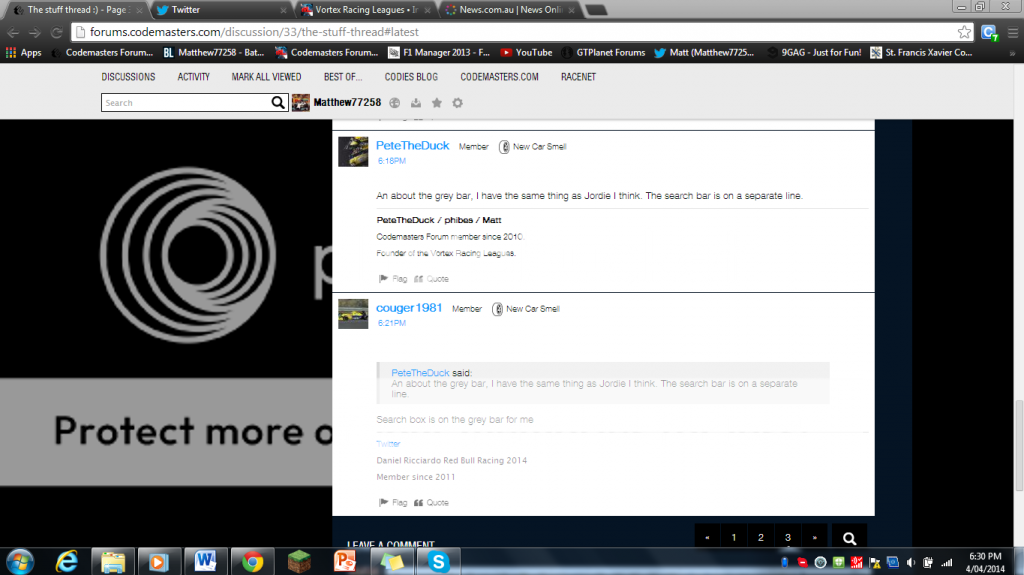1024x575 pixels.
Task: Click the volume speaker tray icon
Action: [911, 563]
